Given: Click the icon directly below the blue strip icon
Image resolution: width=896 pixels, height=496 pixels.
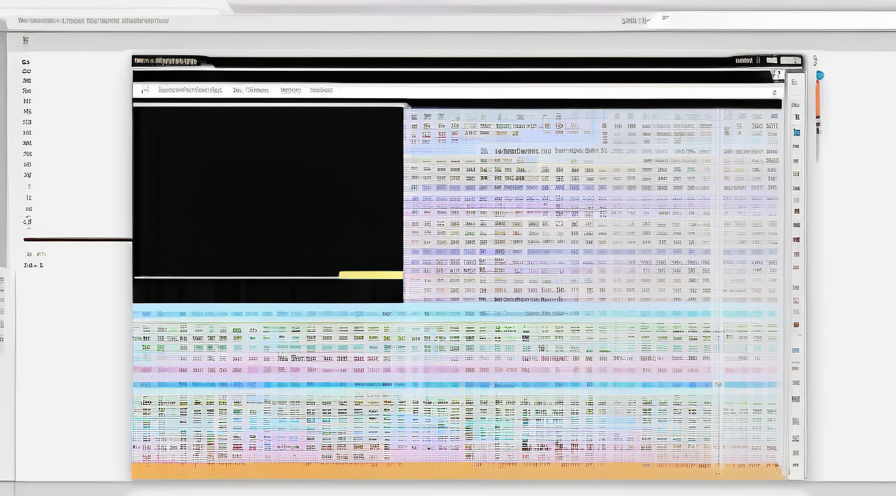Looking at the screenshot, I should click(x=796, y=146).
